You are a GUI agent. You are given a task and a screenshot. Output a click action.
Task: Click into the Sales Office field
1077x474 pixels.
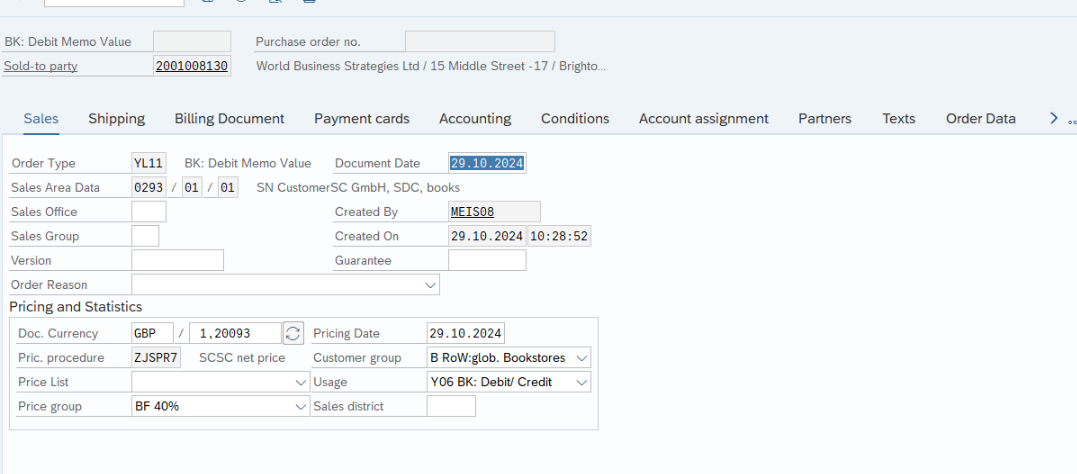pyautogui.click(x=148, y=212)
